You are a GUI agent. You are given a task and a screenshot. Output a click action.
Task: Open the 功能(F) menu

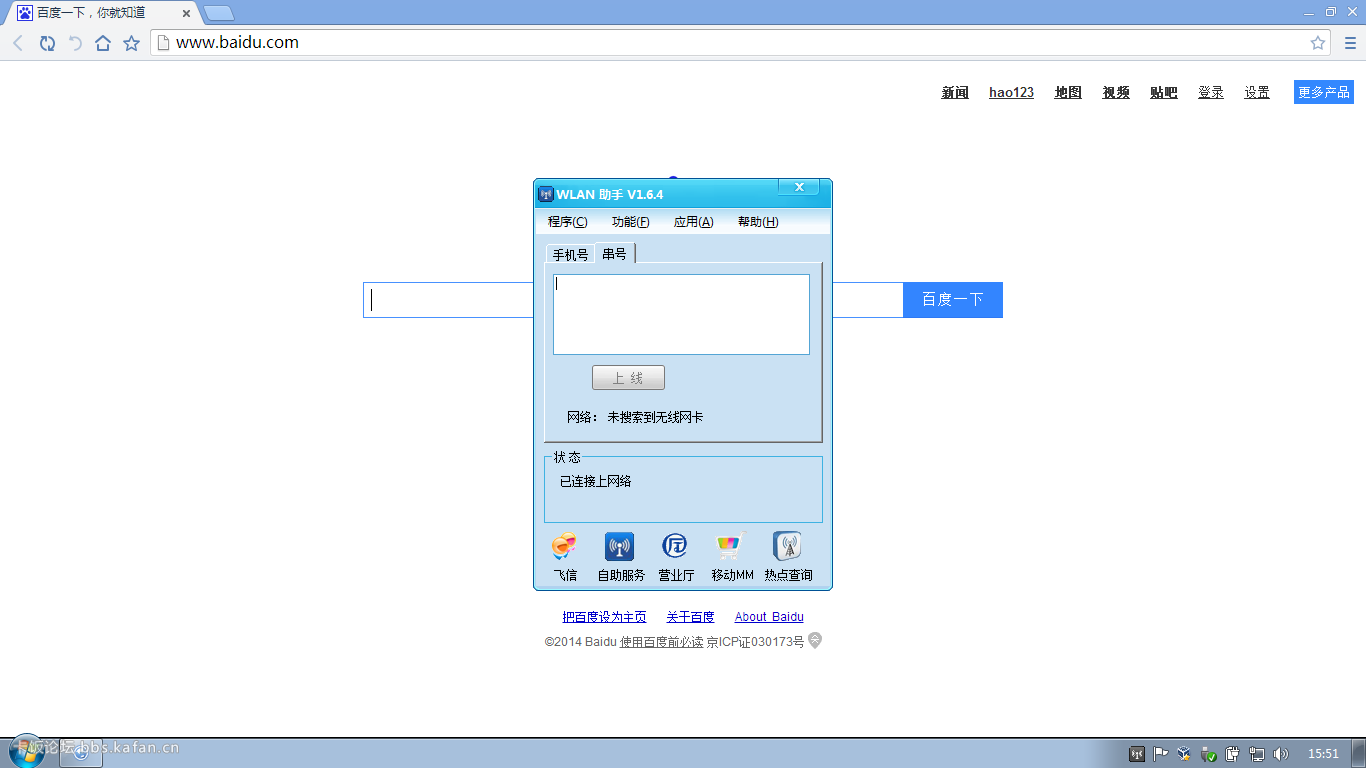click(630, 222)
